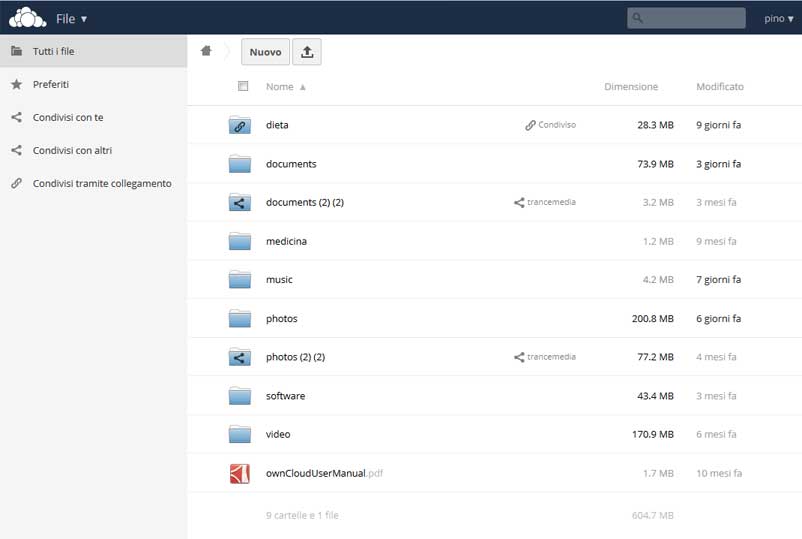This screenshot has height=539, width=802.
Task: Open Condivisi tramite collegamento sidebar item
Action: click(x=101, y=184)
